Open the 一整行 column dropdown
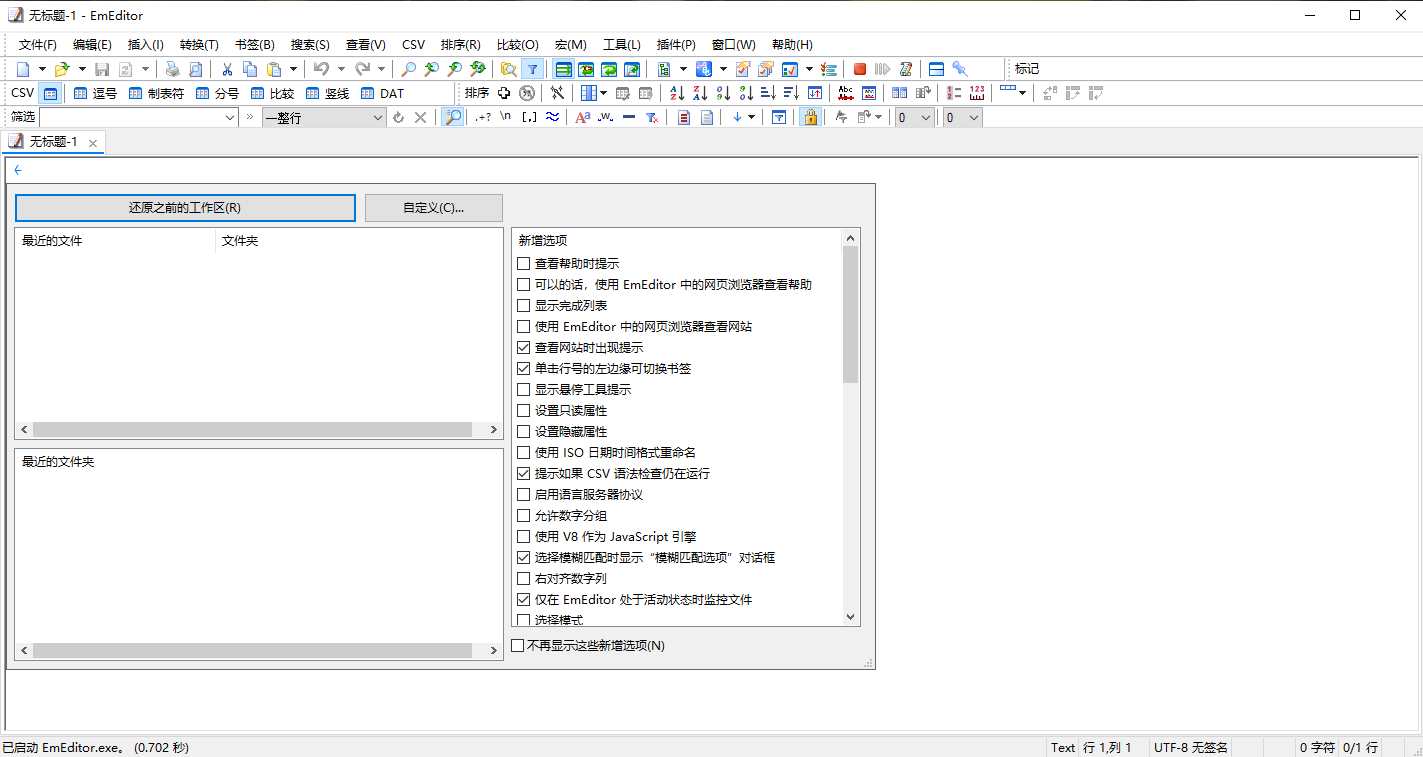 (x=377, y=117)
